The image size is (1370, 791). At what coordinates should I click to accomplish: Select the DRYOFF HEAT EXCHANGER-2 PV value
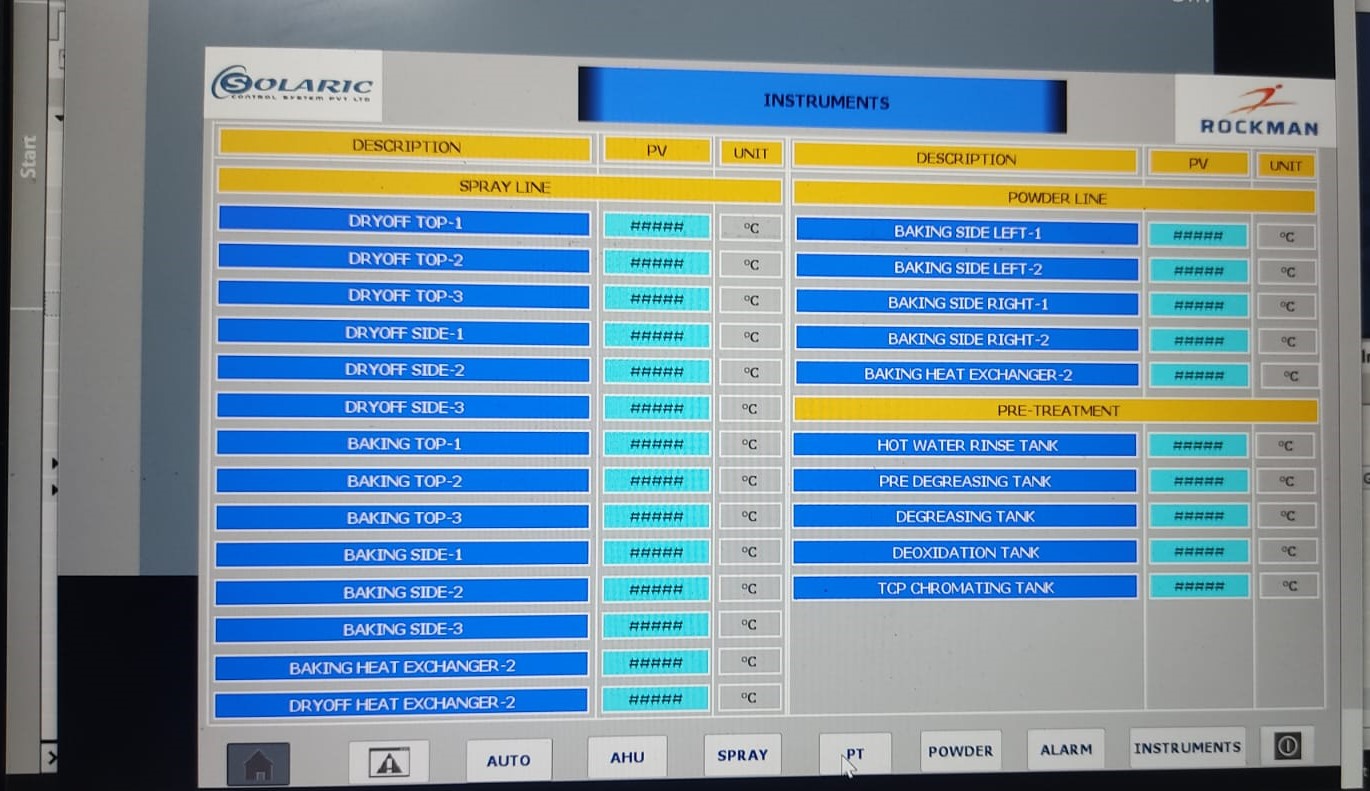[x=656, y=698]
